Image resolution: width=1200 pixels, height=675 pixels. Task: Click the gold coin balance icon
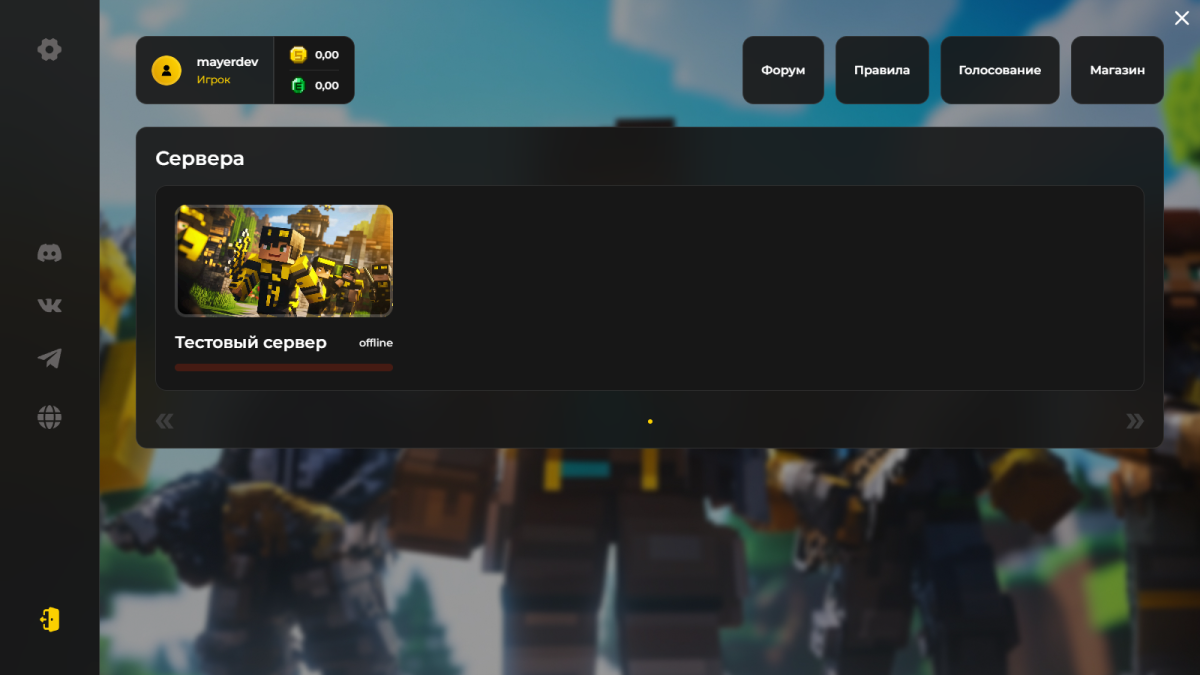[x=298, y=55]
